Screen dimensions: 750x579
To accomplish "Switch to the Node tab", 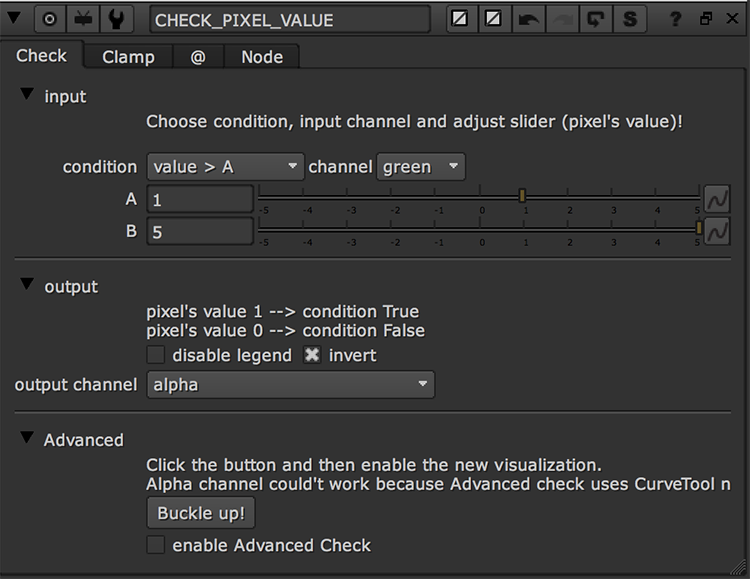I will (x=262, y=57).
